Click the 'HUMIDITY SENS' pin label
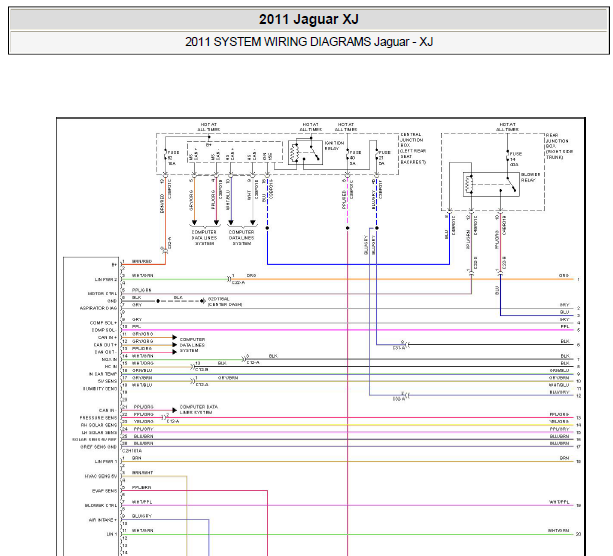 [x=100, y=389]
